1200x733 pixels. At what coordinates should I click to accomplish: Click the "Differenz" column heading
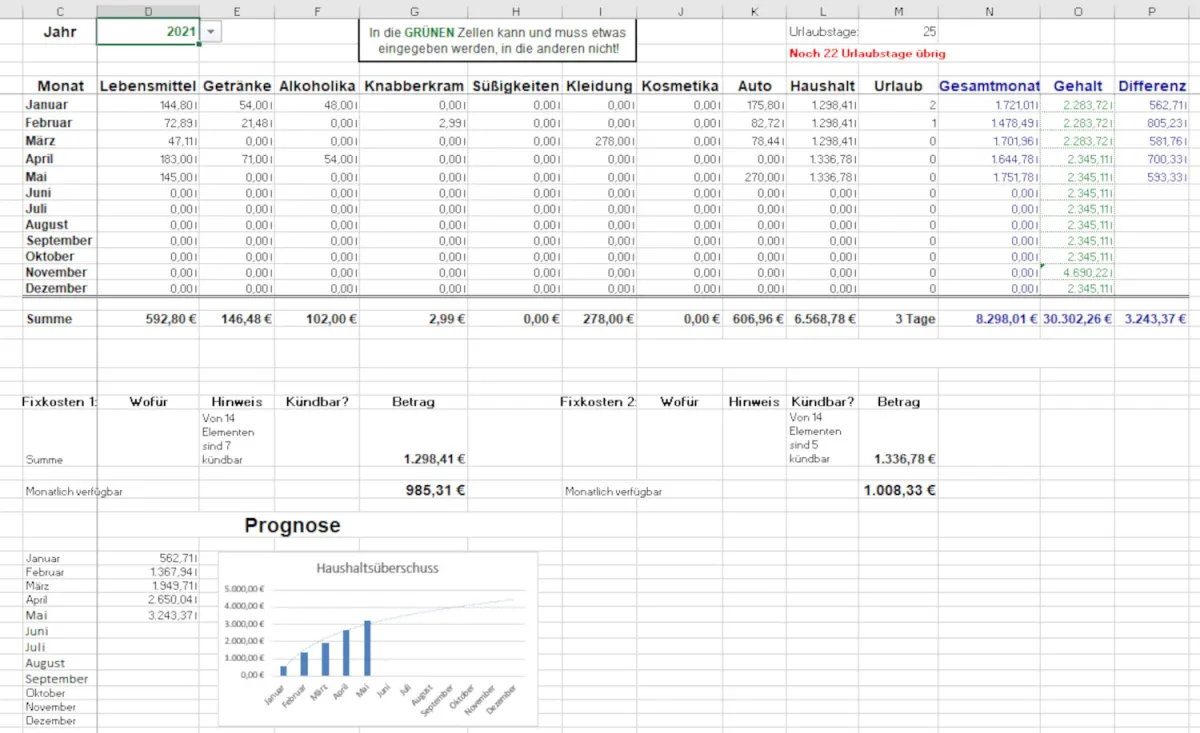coord(1152,86)
